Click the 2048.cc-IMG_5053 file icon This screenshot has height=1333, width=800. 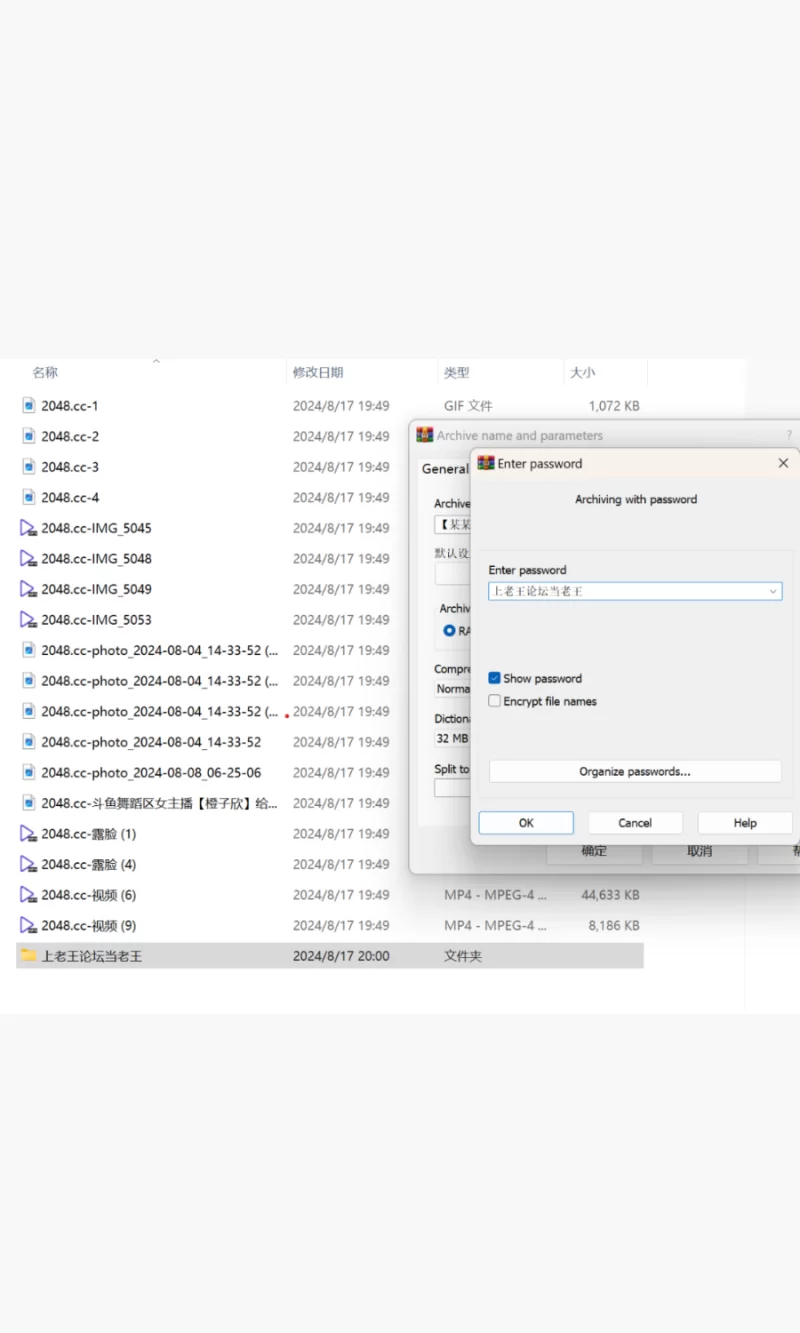(28, 620)
